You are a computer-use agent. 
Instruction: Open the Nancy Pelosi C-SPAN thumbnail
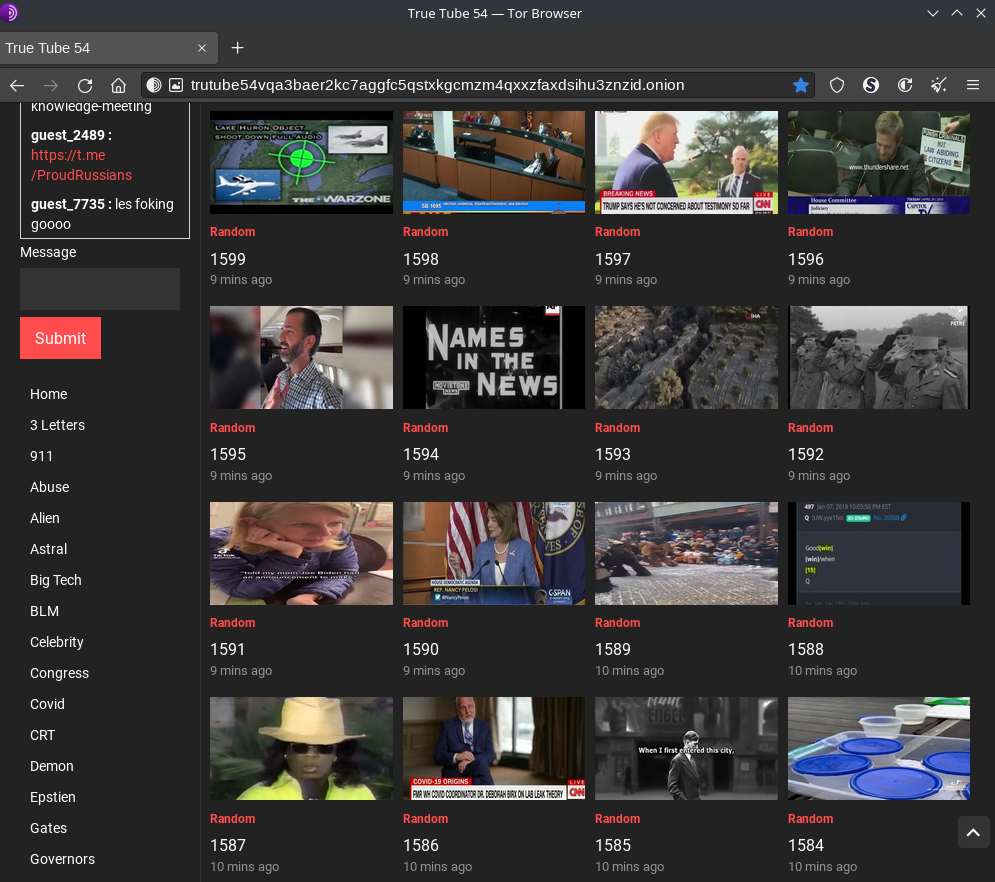point(494,553)
